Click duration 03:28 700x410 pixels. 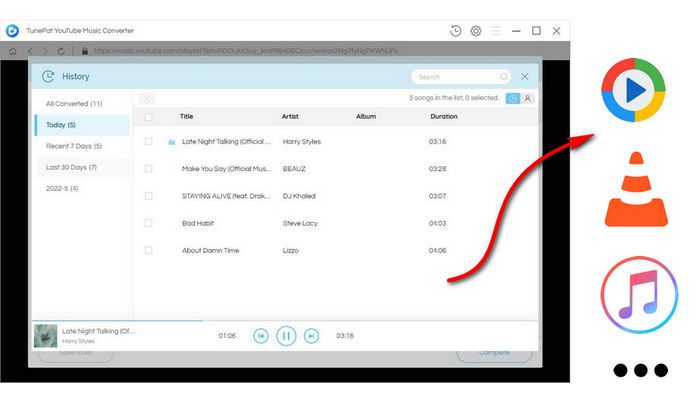(x=438, y=169)
